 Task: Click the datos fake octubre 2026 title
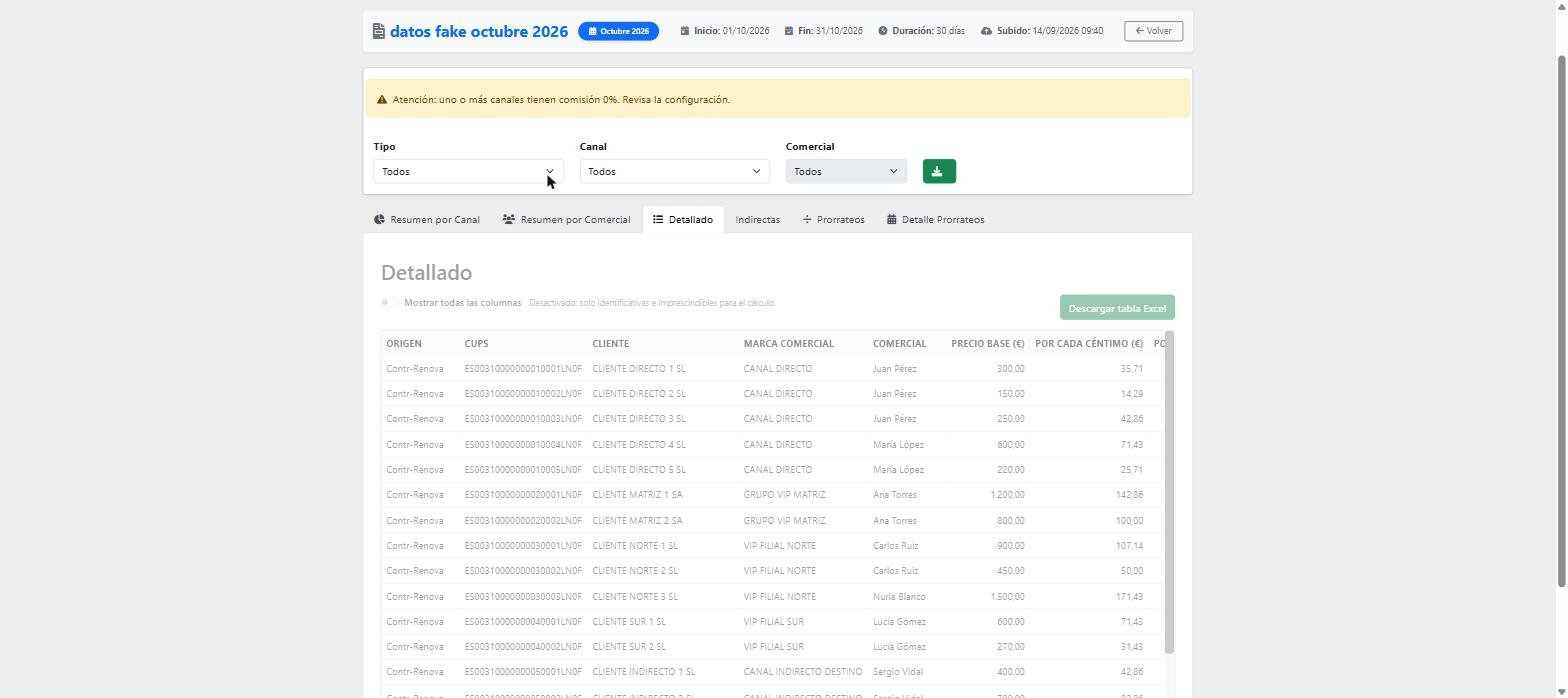479,31
